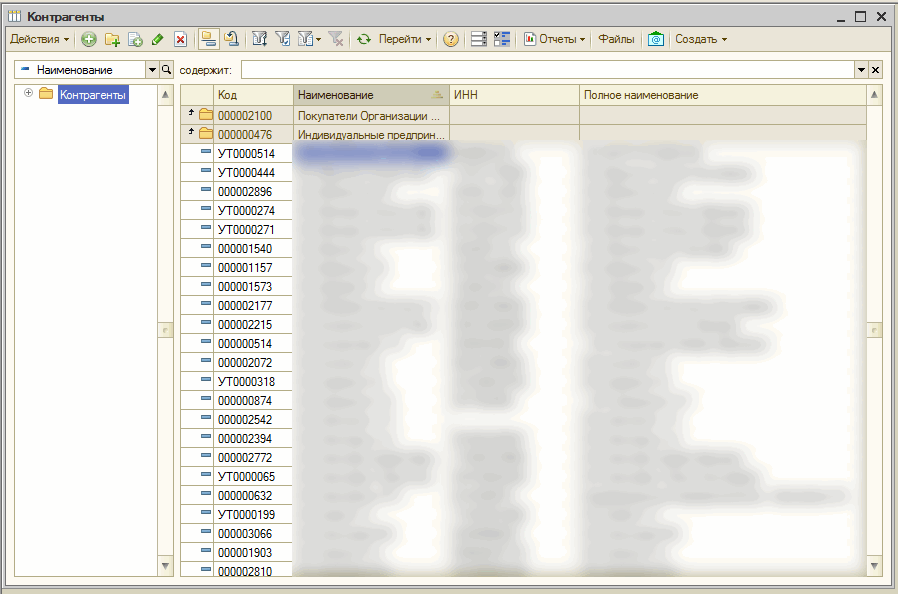
Task: Expand the Контрагенты tree node
Action: pos(28,94)
